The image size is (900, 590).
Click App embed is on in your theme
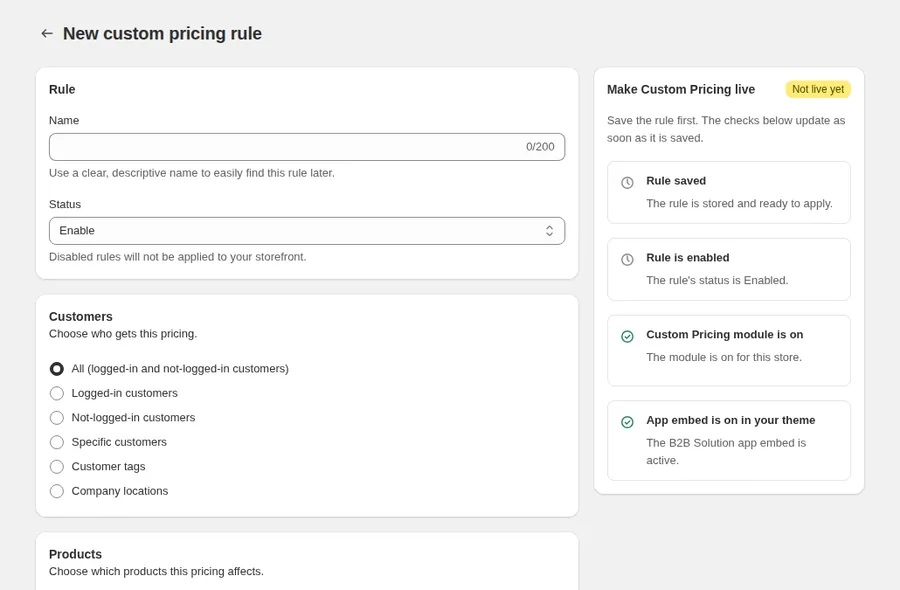point(731,420)
